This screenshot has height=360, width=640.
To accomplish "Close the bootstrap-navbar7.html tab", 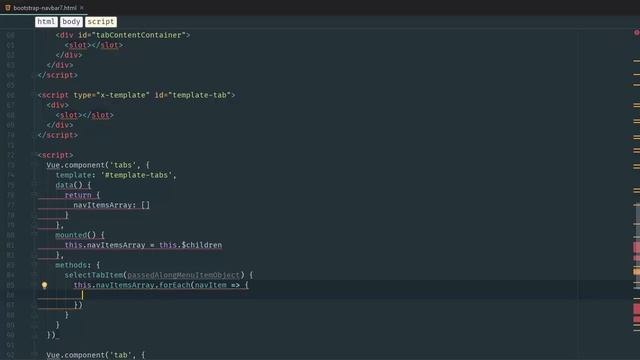I will click(x=82, y=8).
